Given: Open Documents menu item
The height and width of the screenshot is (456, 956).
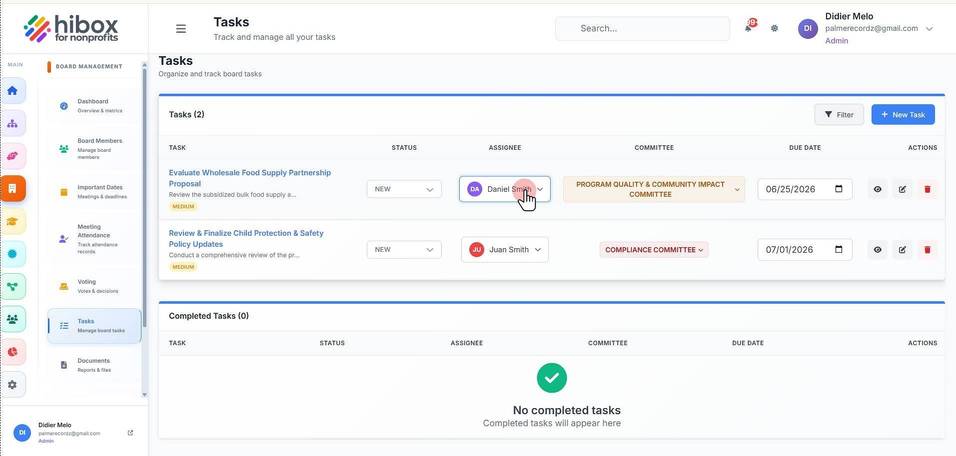Looking at the screenshot, I should click(95, 365).
